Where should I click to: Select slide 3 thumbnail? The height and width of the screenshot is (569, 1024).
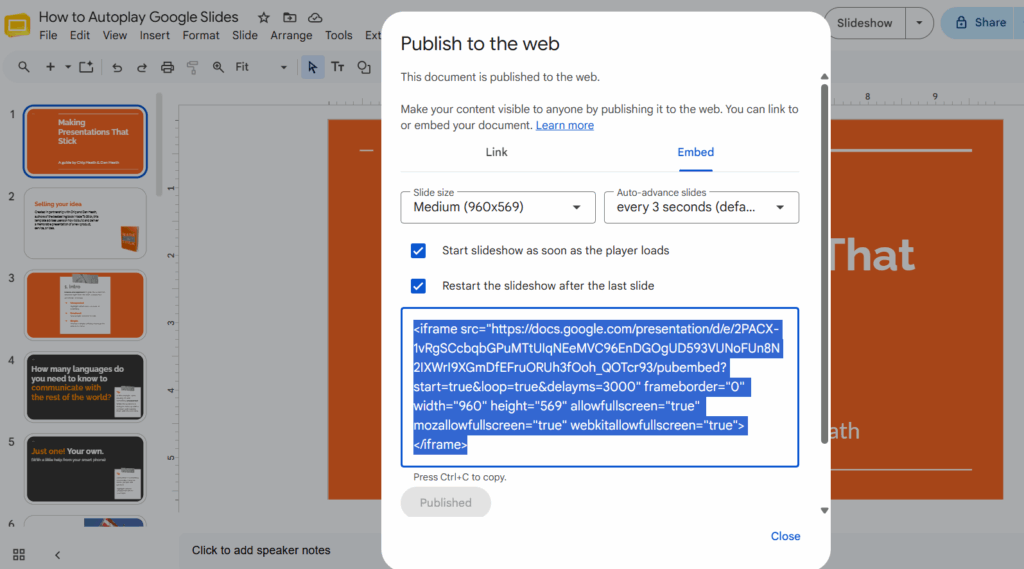85,305
